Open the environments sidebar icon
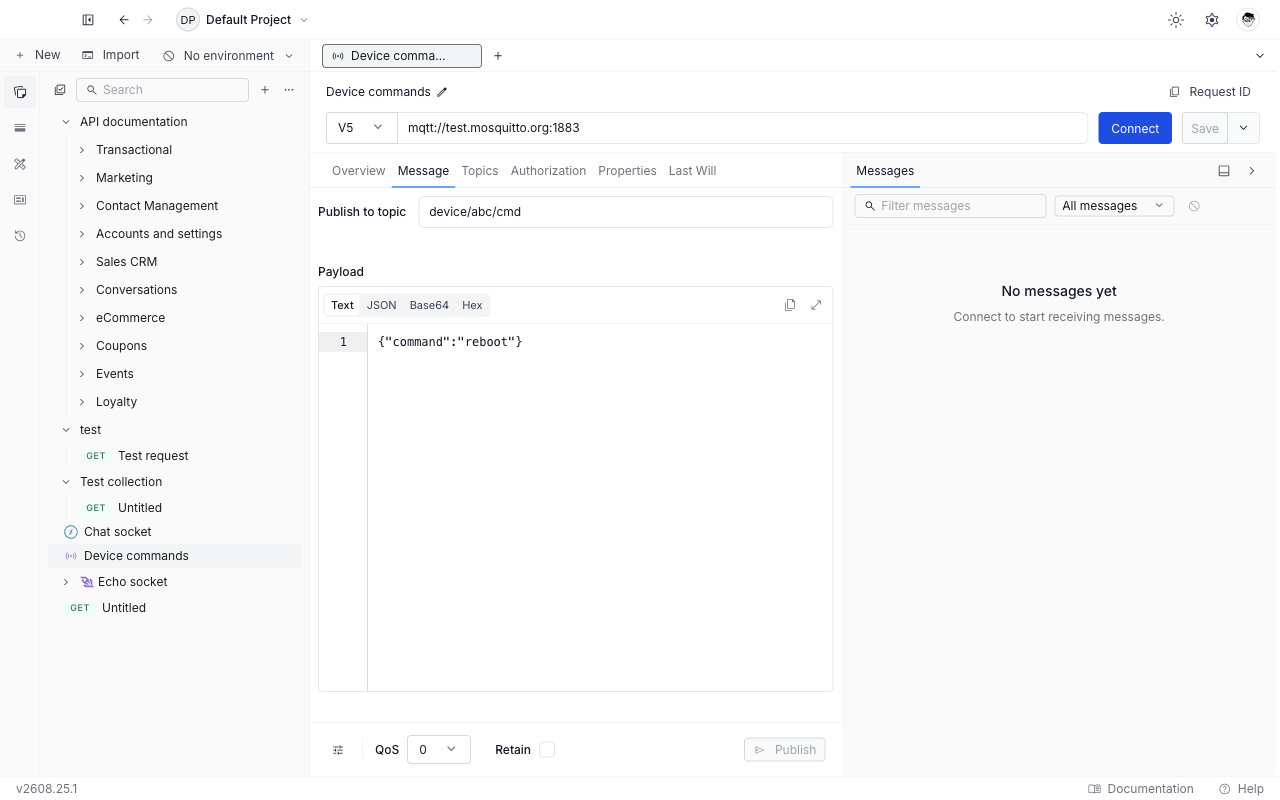 click(20, 128)
